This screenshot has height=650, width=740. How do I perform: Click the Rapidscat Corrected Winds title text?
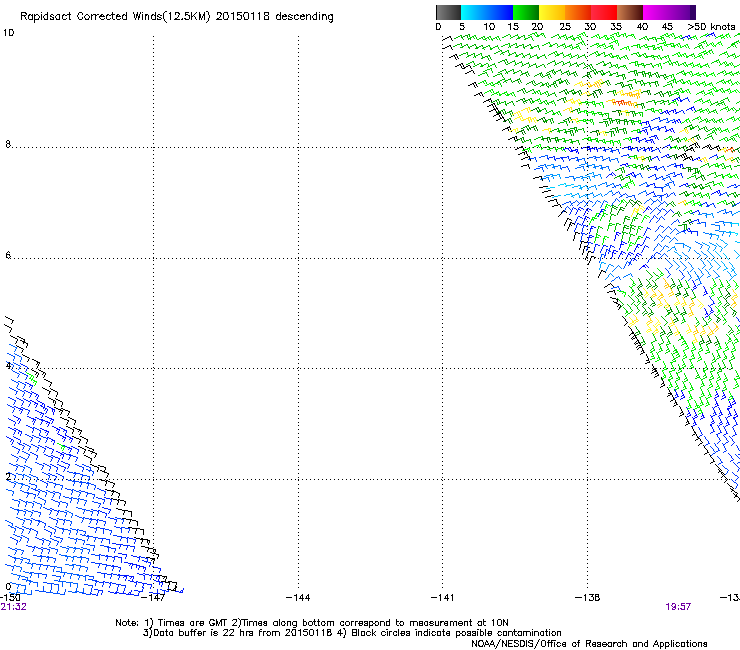pyautogui.click(x=177, y=17)
